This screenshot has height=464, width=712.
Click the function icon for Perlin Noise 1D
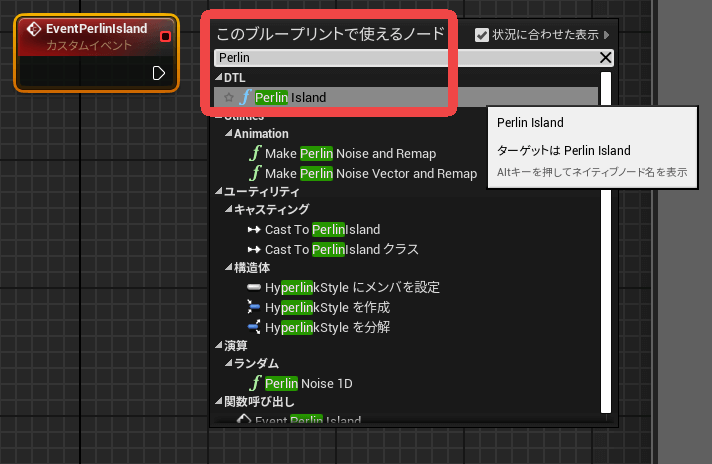(x=256, y=383)
